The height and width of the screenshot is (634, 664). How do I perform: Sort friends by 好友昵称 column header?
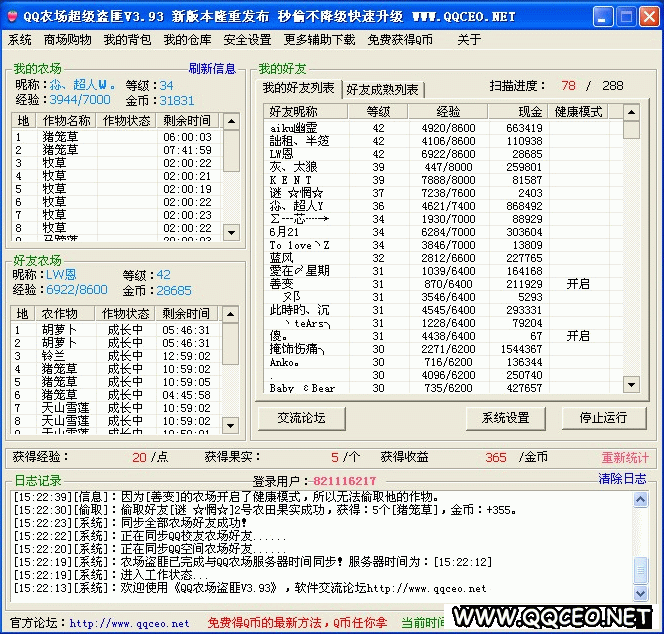pos(306,112)
